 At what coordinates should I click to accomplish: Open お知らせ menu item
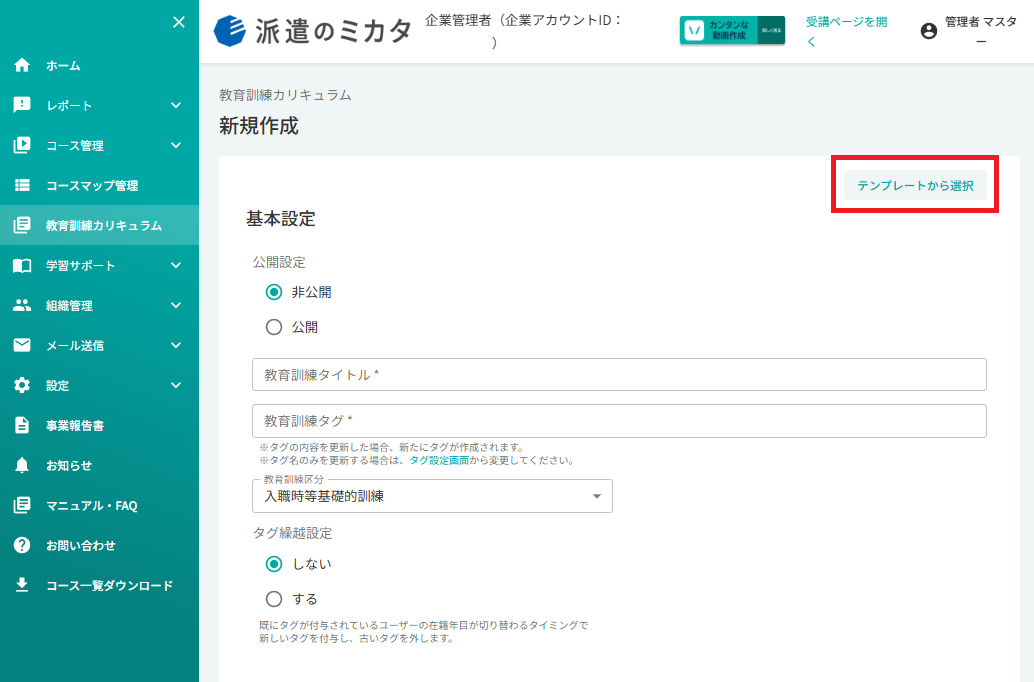[99, 465]
